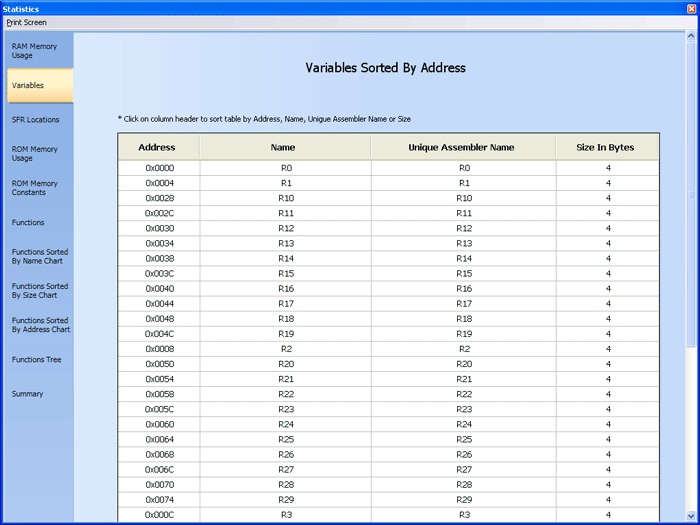Click R29 in the Name column
The height and width of the screenshot is (525, 700).
[286, 500]
